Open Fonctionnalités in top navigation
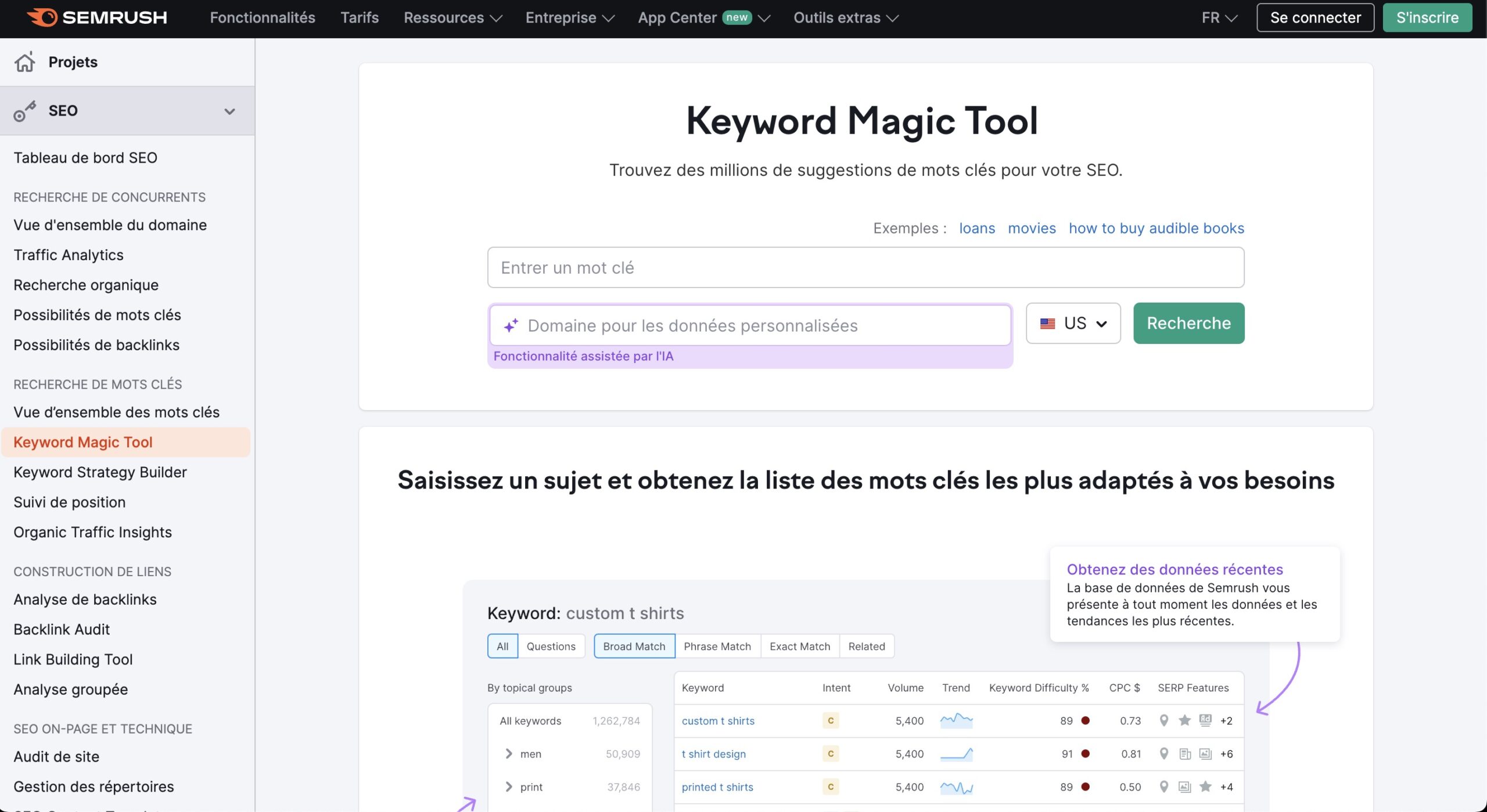 pyautogui.click(x=263, y=17)
